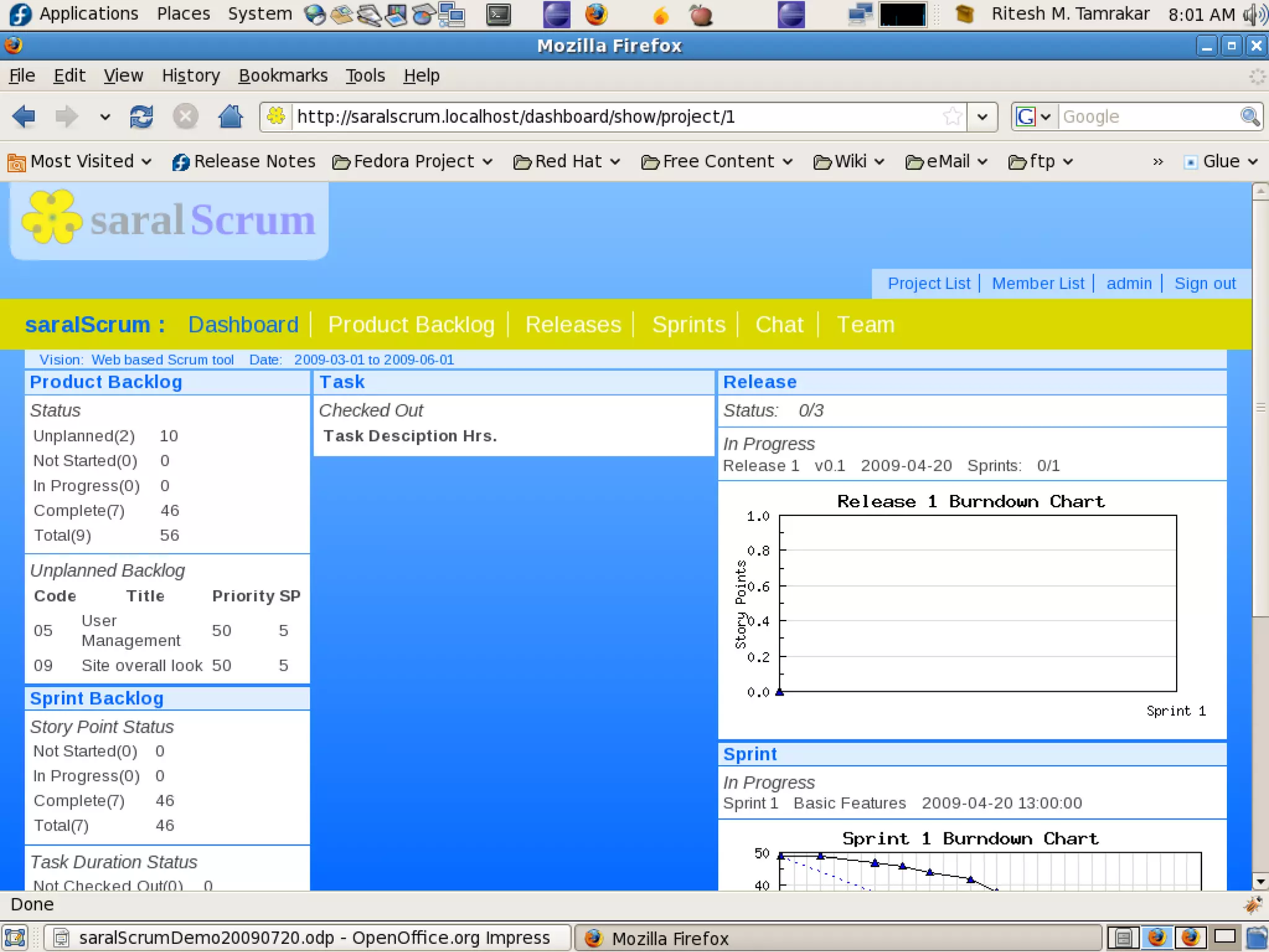Switch to the Sprints tab

pyautogui.click(x=688, y=325)
